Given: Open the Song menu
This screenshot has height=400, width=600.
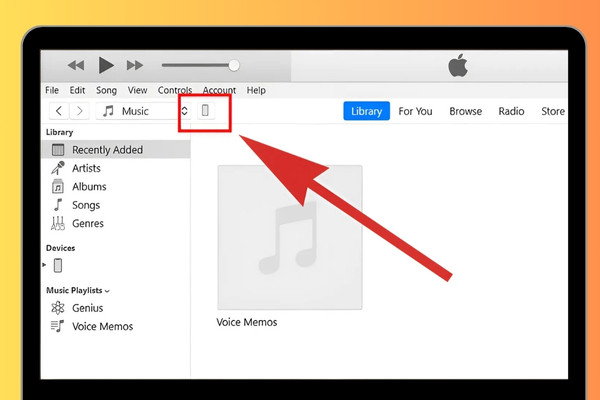Looking at the screenshot, I should pos(106,91).
